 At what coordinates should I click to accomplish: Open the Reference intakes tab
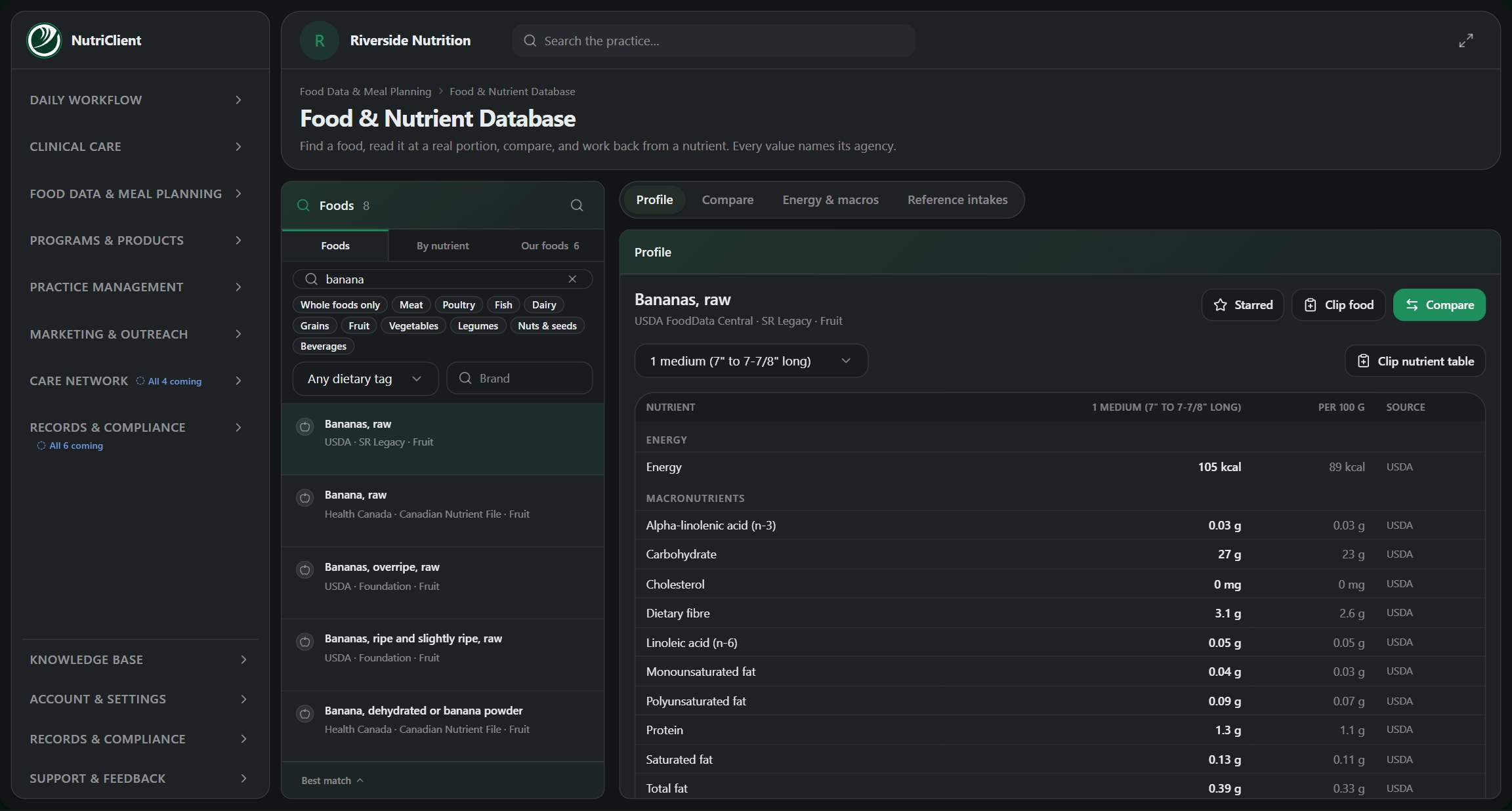click(x=957, y=200)
